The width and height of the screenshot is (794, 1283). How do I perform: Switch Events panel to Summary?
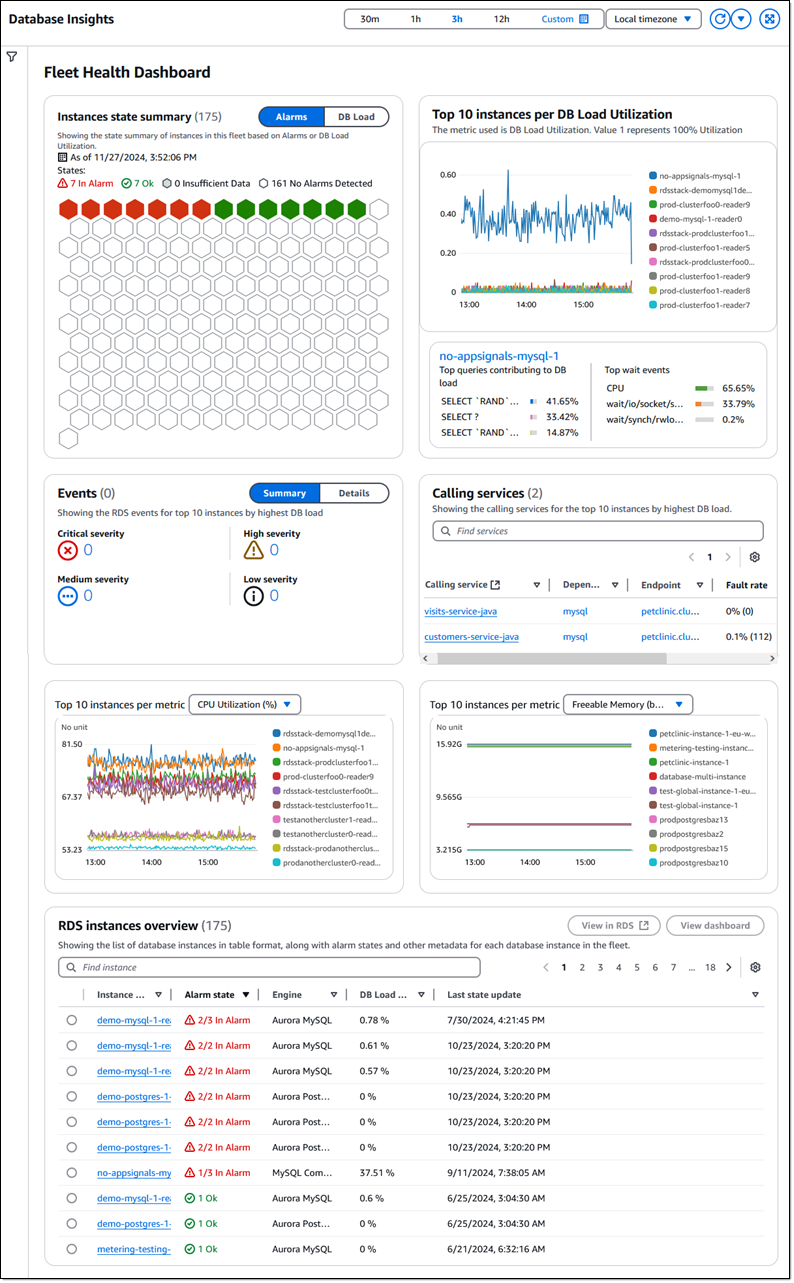pos(285,493)
